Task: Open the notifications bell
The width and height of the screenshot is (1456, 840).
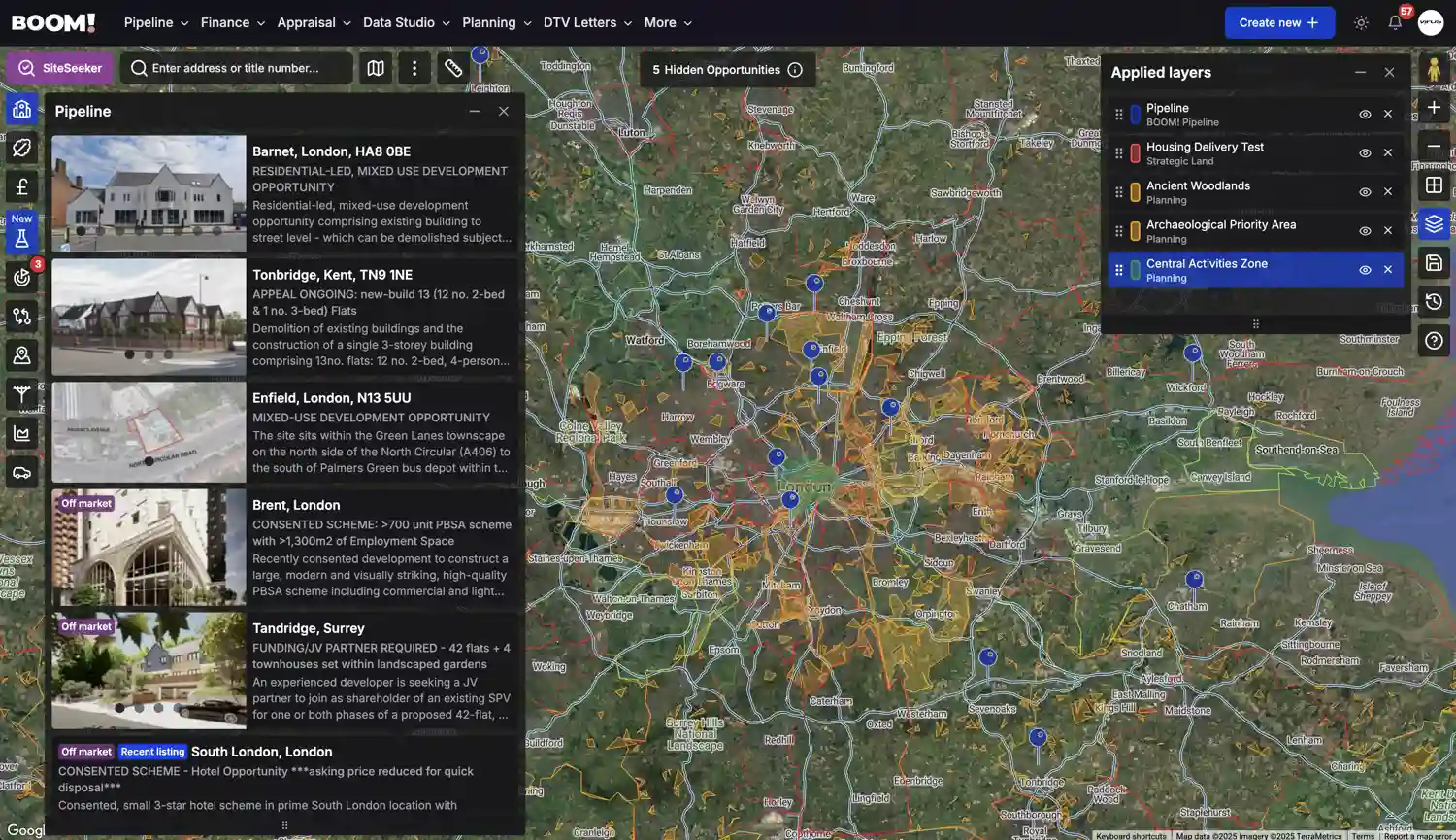Action: click(x=1395, y=22)
